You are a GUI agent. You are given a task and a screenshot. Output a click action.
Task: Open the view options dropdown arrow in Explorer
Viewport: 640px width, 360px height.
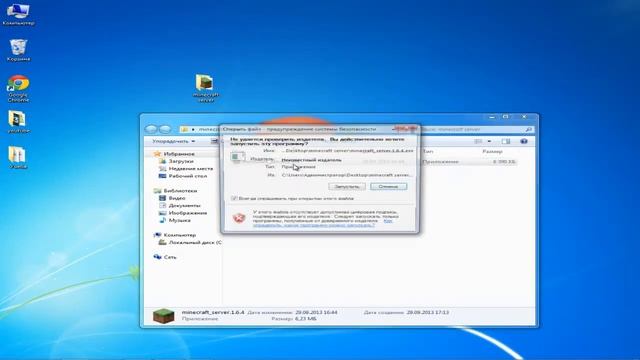pyautogui.click(x=489, y=141)
